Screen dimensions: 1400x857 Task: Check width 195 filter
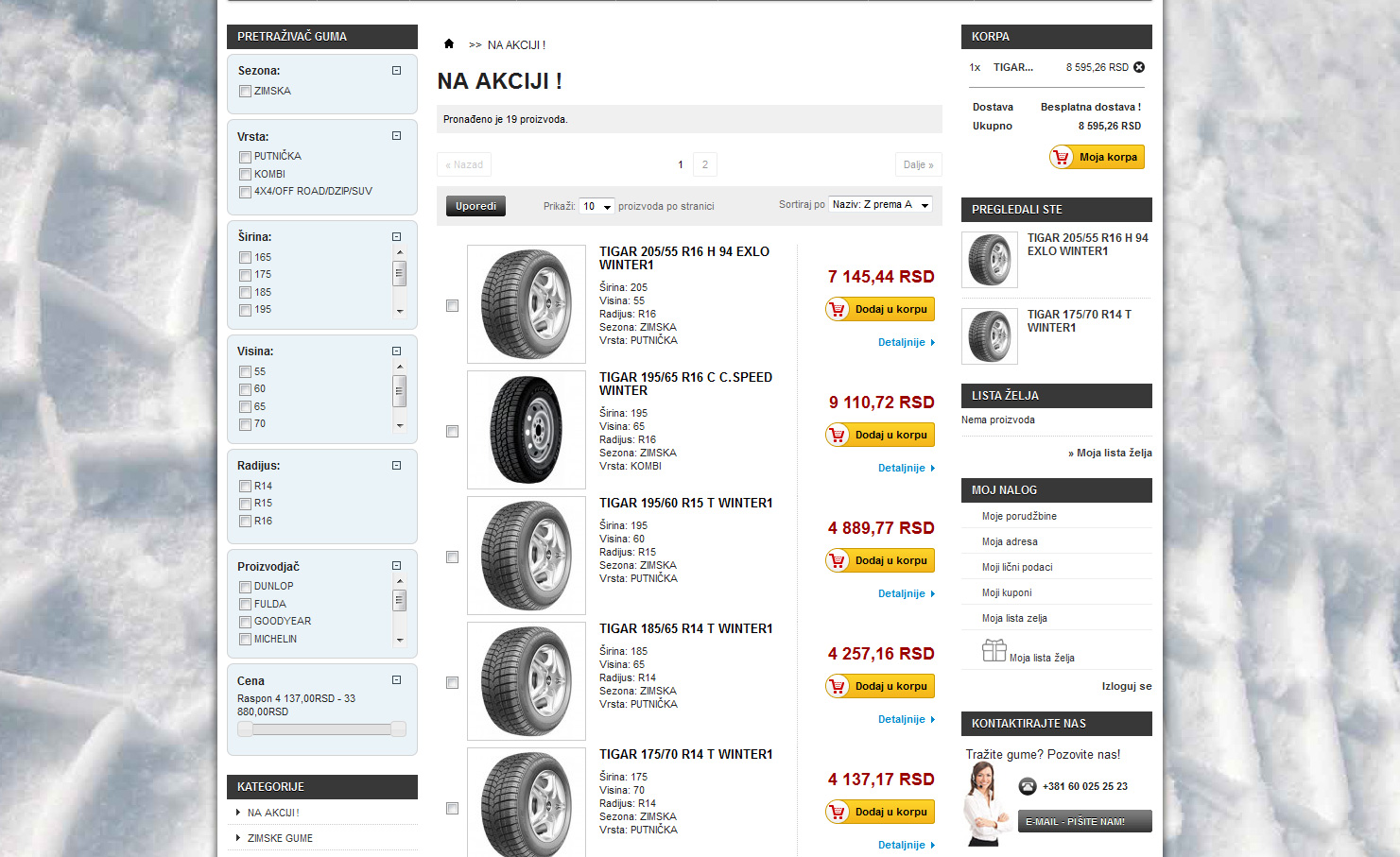point(246,310)
